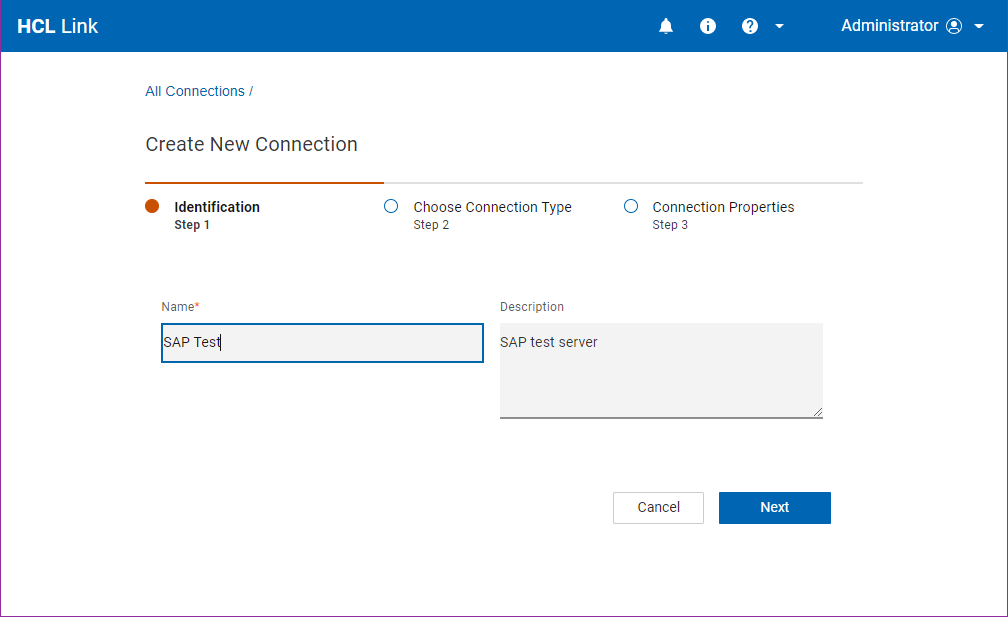The width and height of the screenshot is (1008, 617).
Task: Click the information icon in the header
Action: (x=707, y=25)
